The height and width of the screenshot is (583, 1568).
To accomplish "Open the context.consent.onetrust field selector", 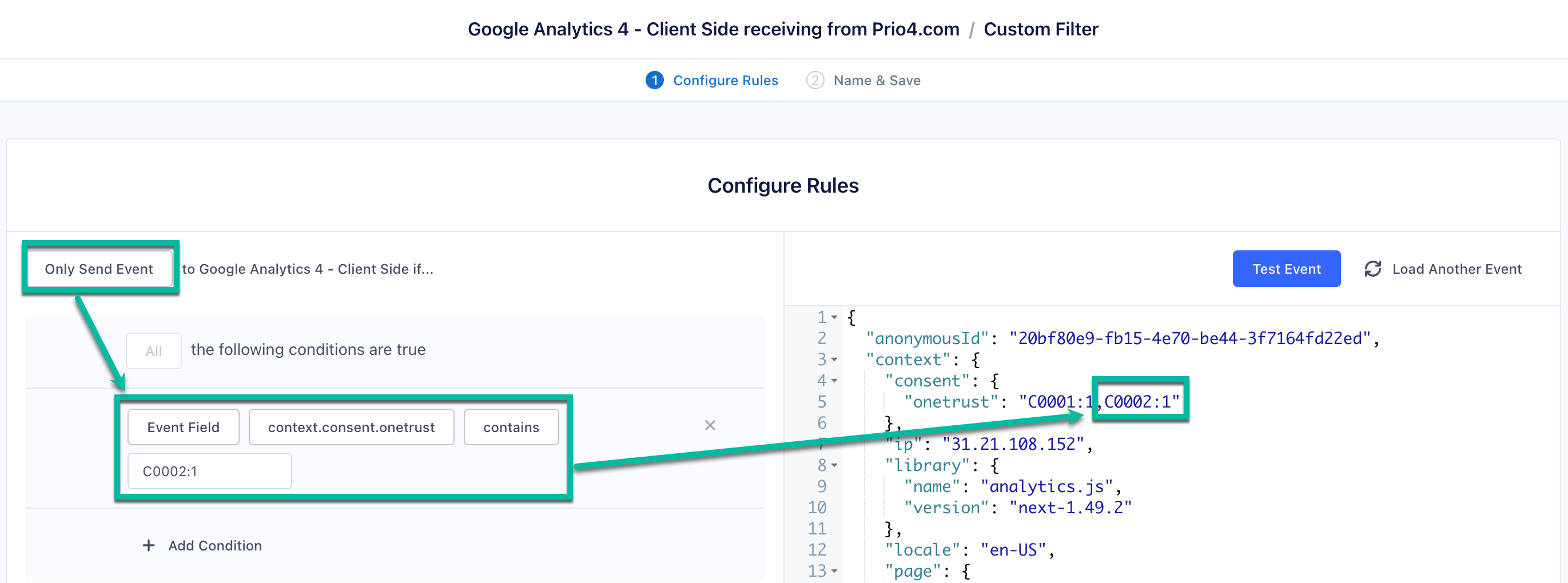I will pos(351,426).
